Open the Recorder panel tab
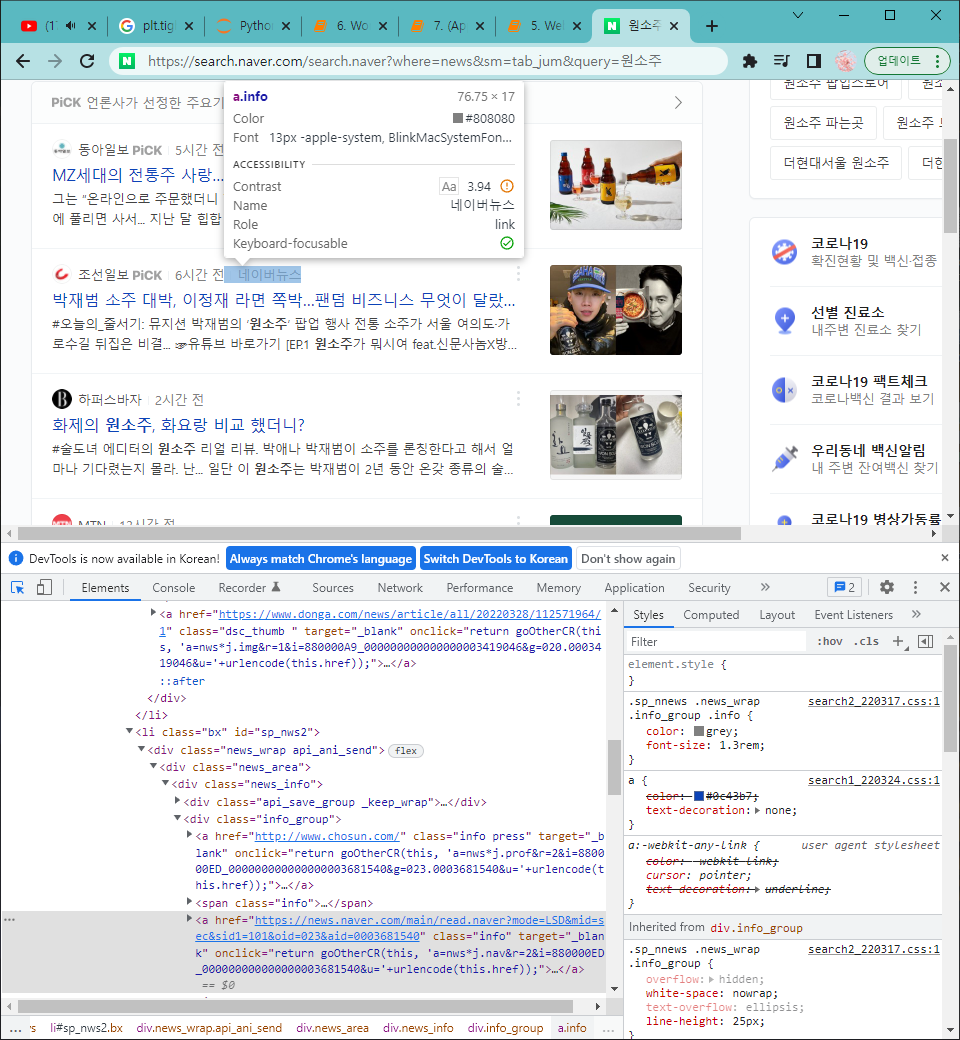Screen dimensions: 960x1040 pos(249,588)
